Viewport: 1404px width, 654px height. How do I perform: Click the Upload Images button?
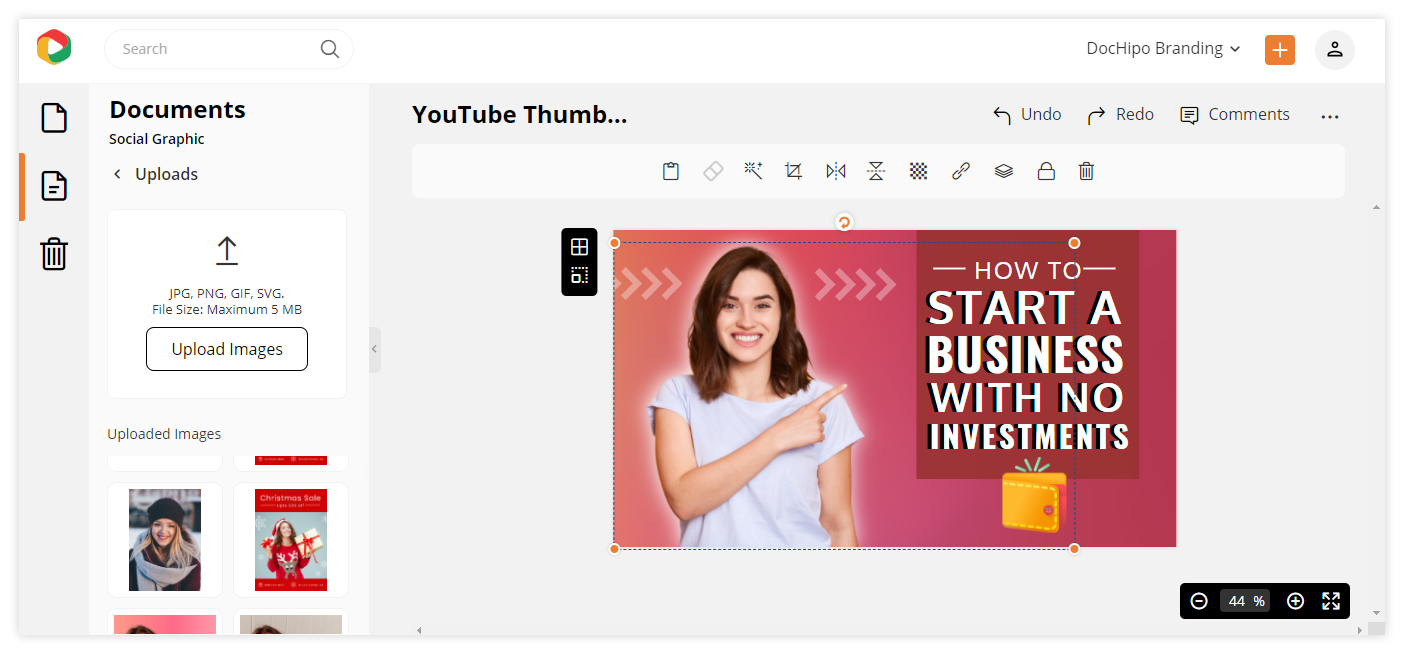(x=227, y=349)
